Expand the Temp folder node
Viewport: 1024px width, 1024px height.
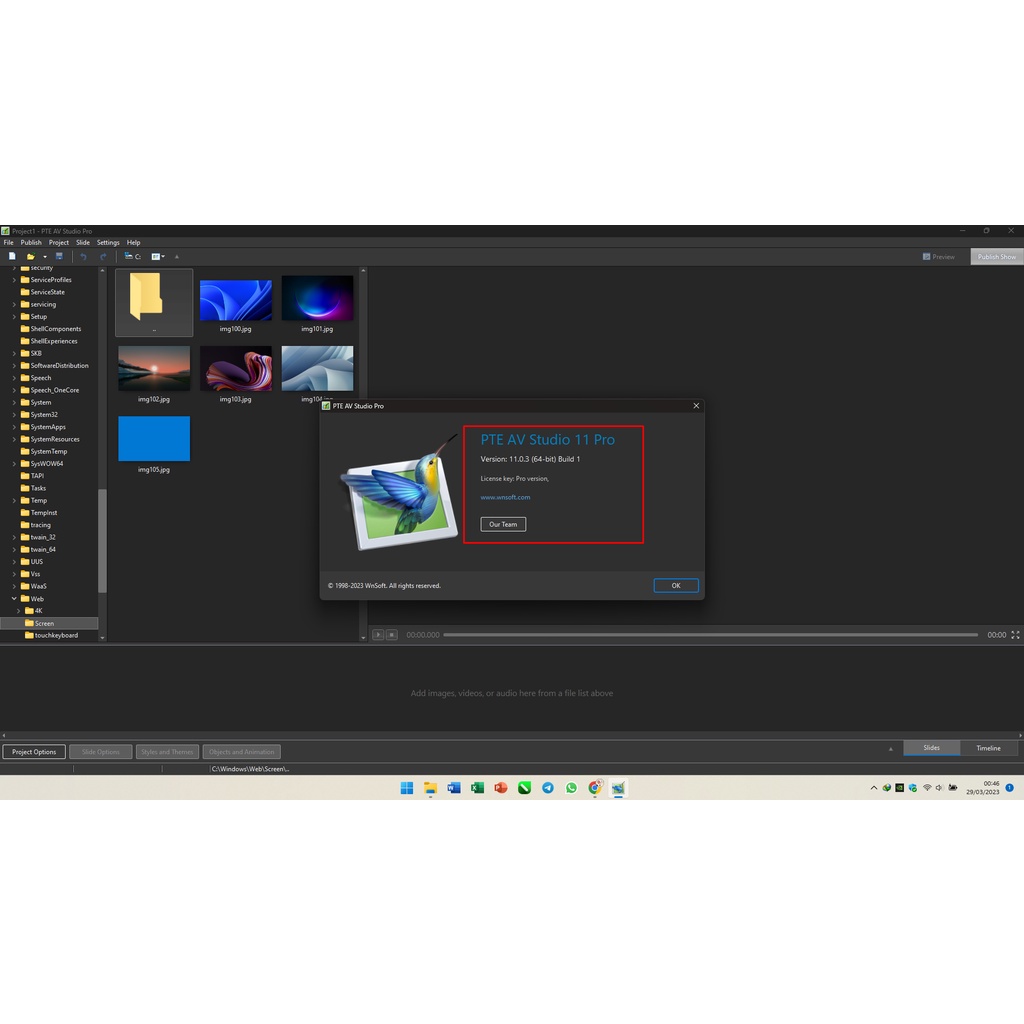coord(14,501)
